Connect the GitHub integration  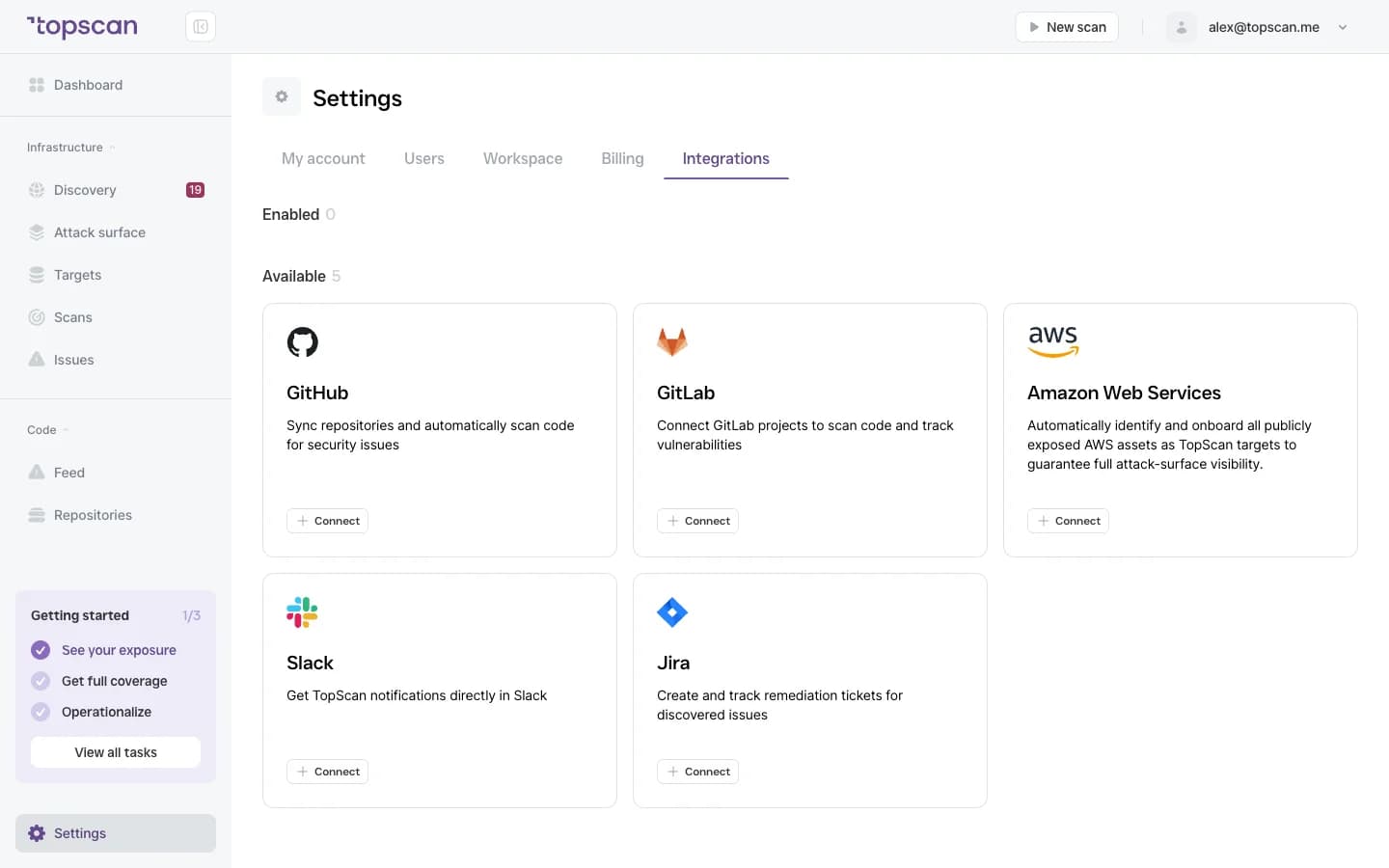328,521
